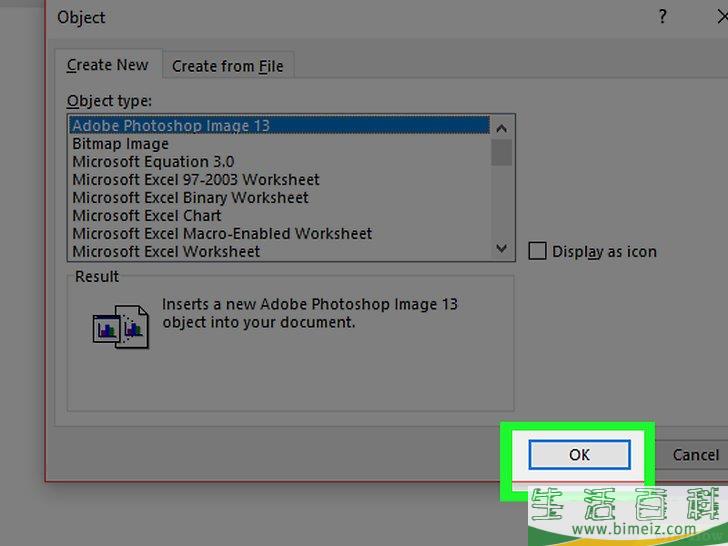
Task: Choose Microsoft Excel Chart from list
Action: 147,216
